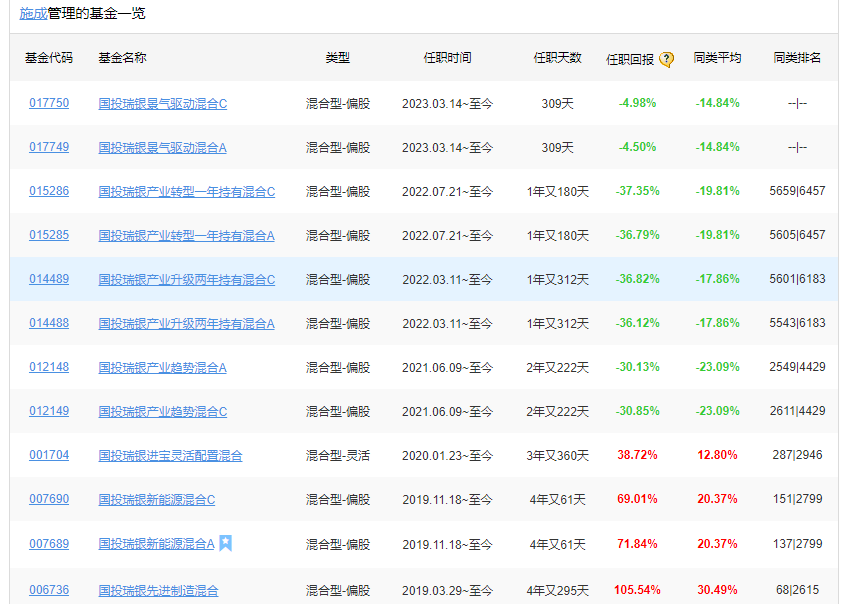Select ranking 5601|6183
This screenshot has height=604, width=850.
click(797, 279)
